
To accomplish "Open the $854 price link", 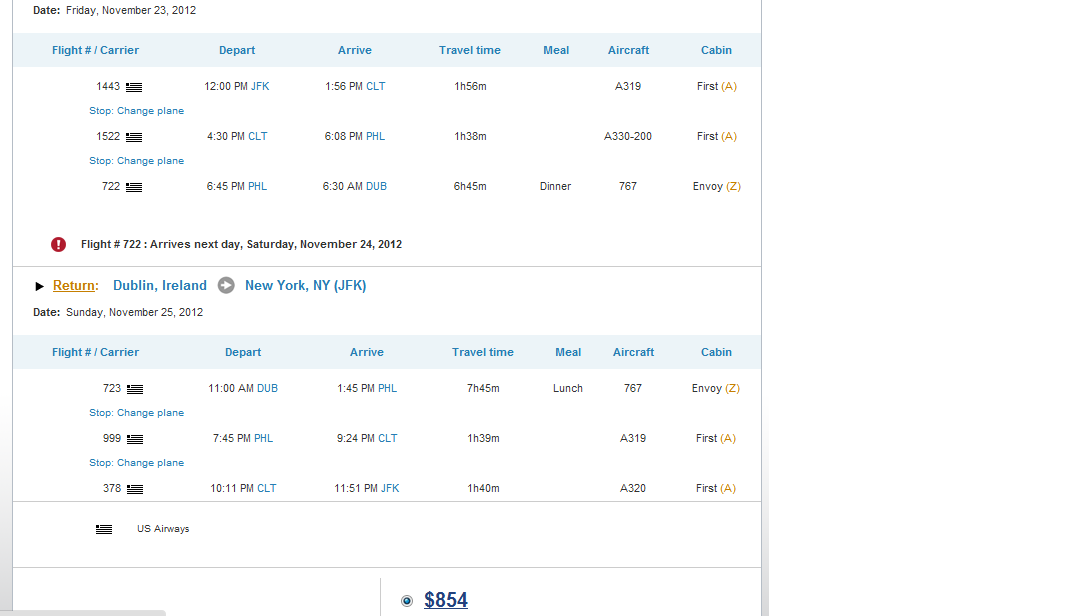I will [x=446, y=600].
